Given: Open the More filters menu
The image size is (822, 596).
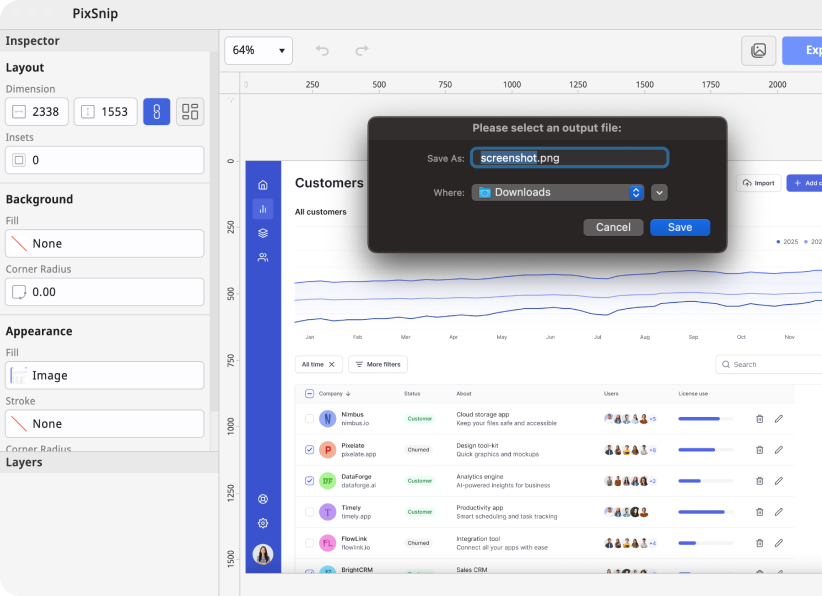Looking at the screenshot, I should 377,365.
